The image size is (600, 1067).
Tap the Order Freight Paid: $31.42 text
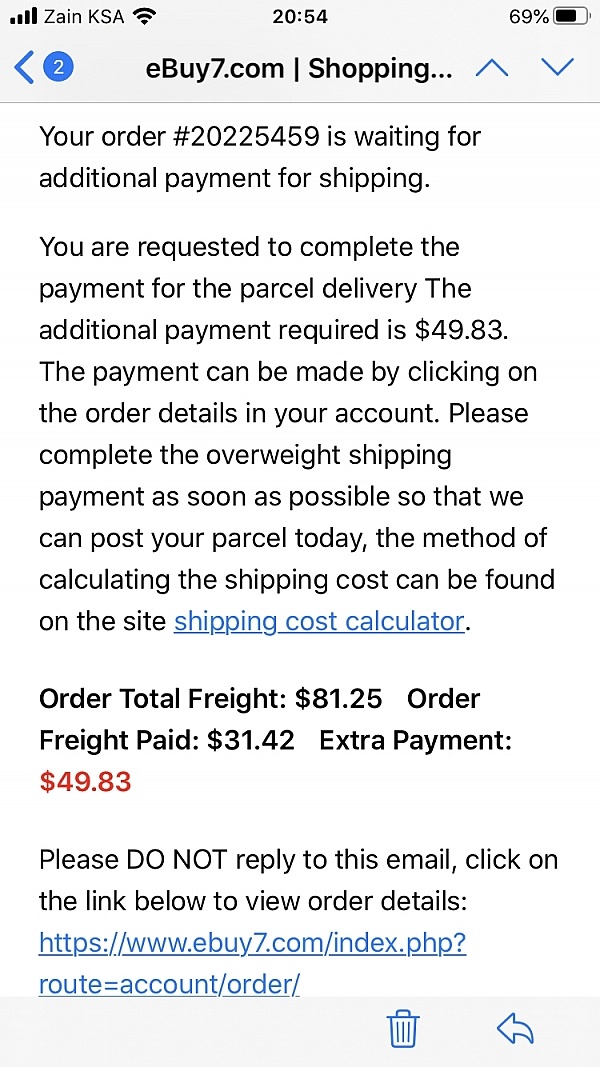coord(167,740)
